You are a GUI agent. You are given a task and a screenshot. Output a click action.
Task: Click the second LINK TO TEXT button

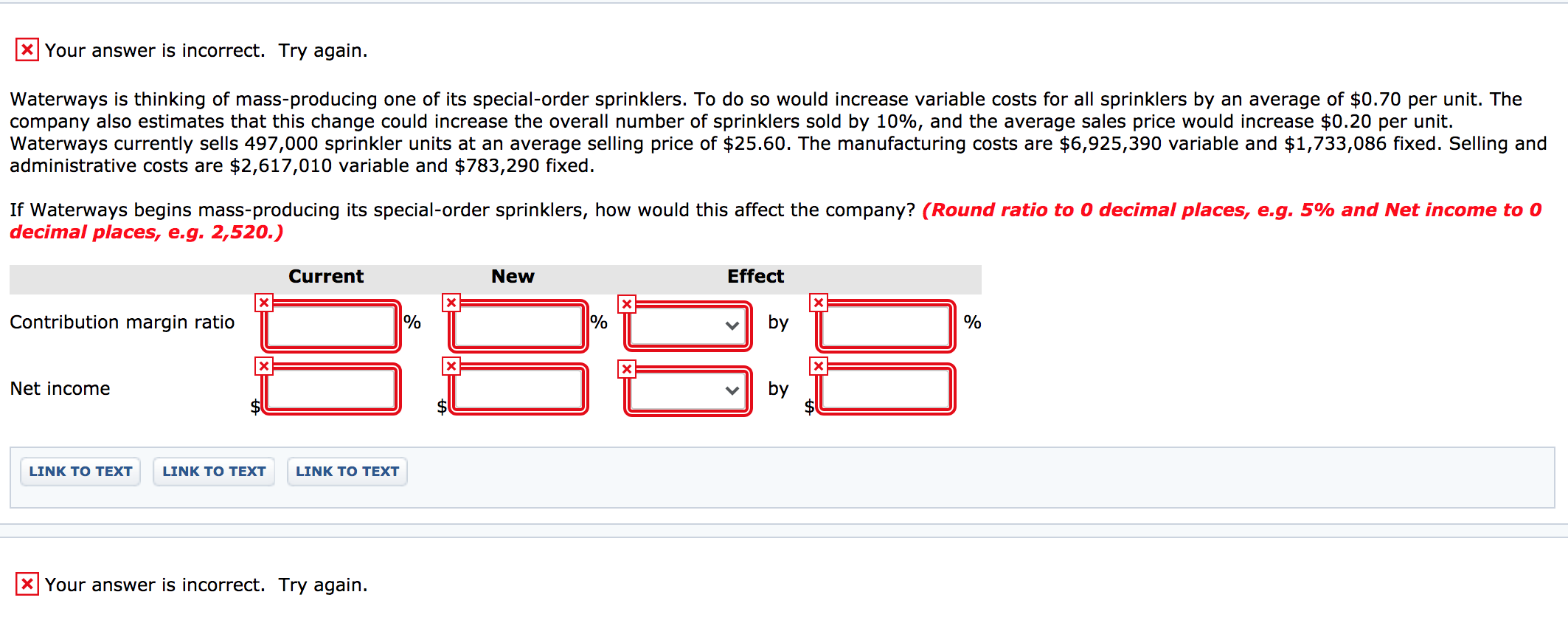pyautogui.click(x=214, y=471)
